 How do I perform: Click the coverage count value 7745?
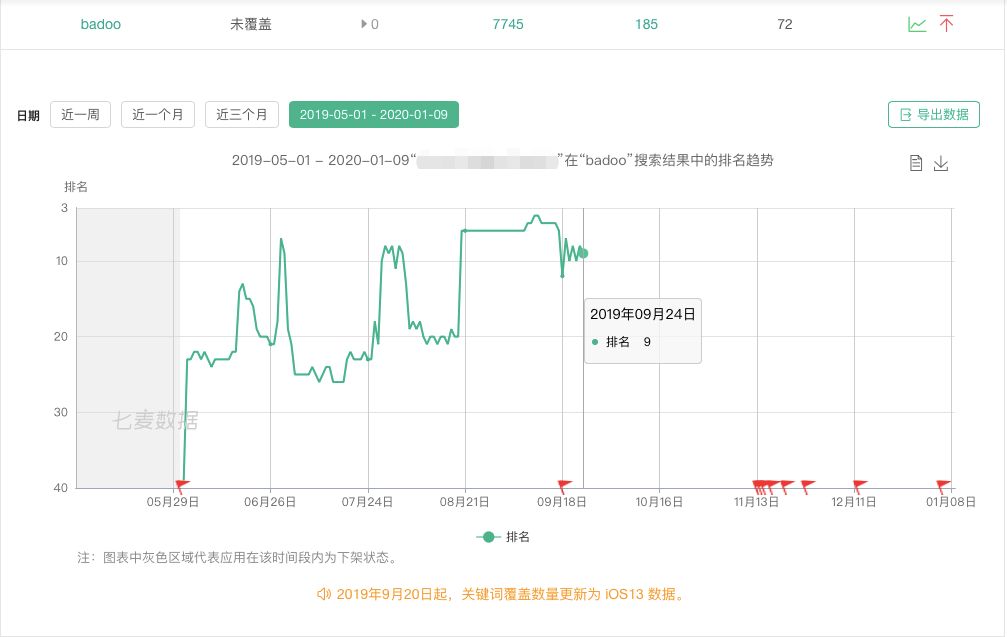[x=508, y=24]
